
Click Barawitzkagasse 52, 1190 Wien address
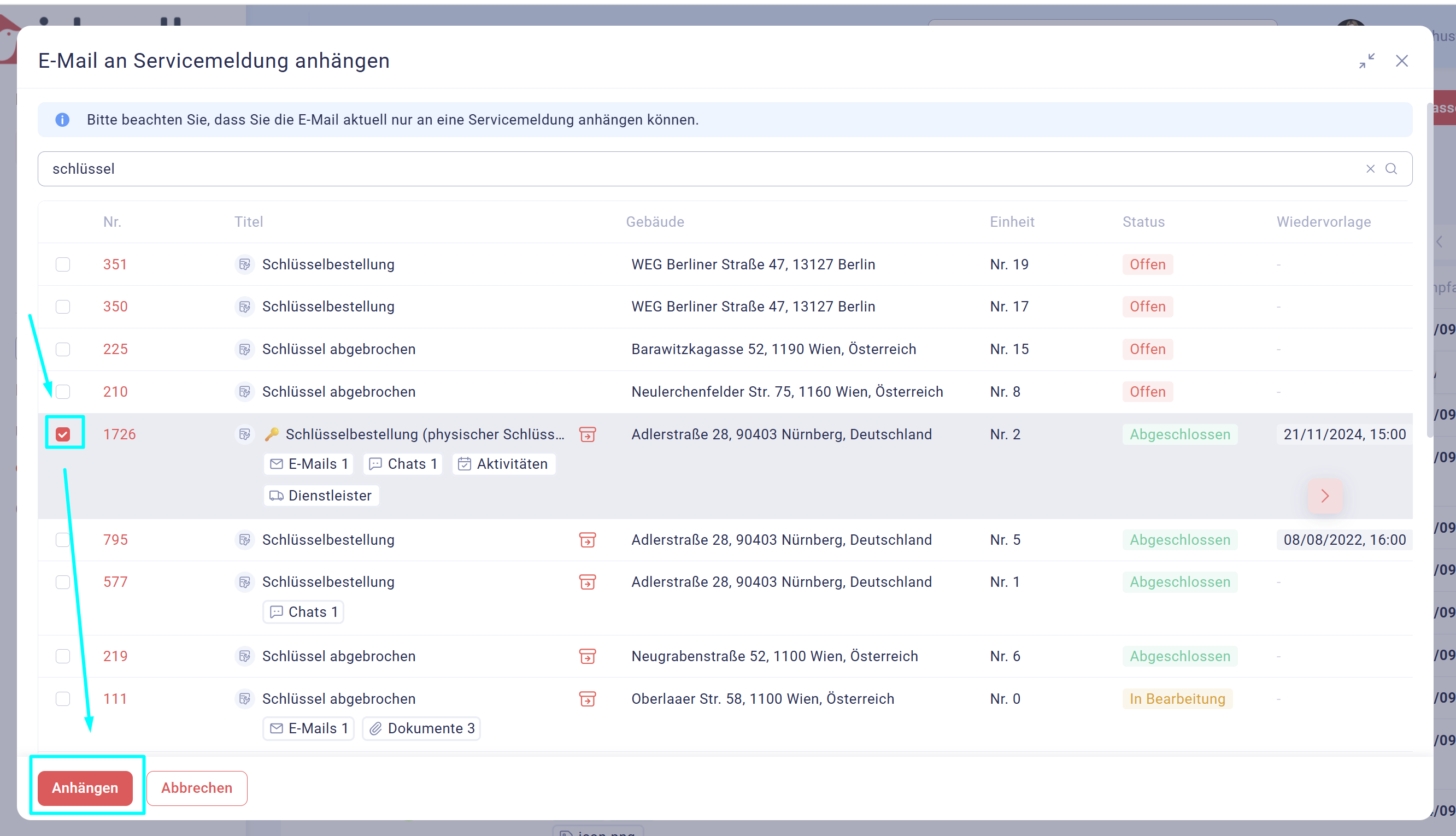coord(773,349)
